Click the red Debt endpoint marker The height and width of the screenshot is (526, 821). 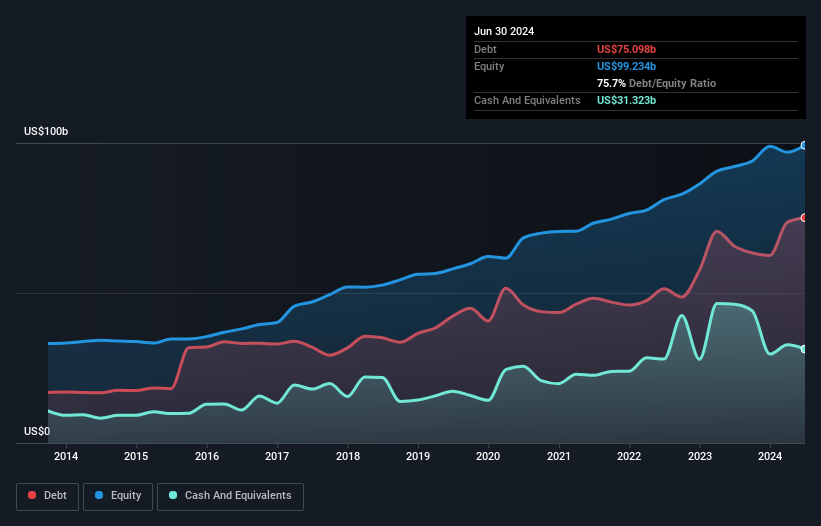(804, 218)
